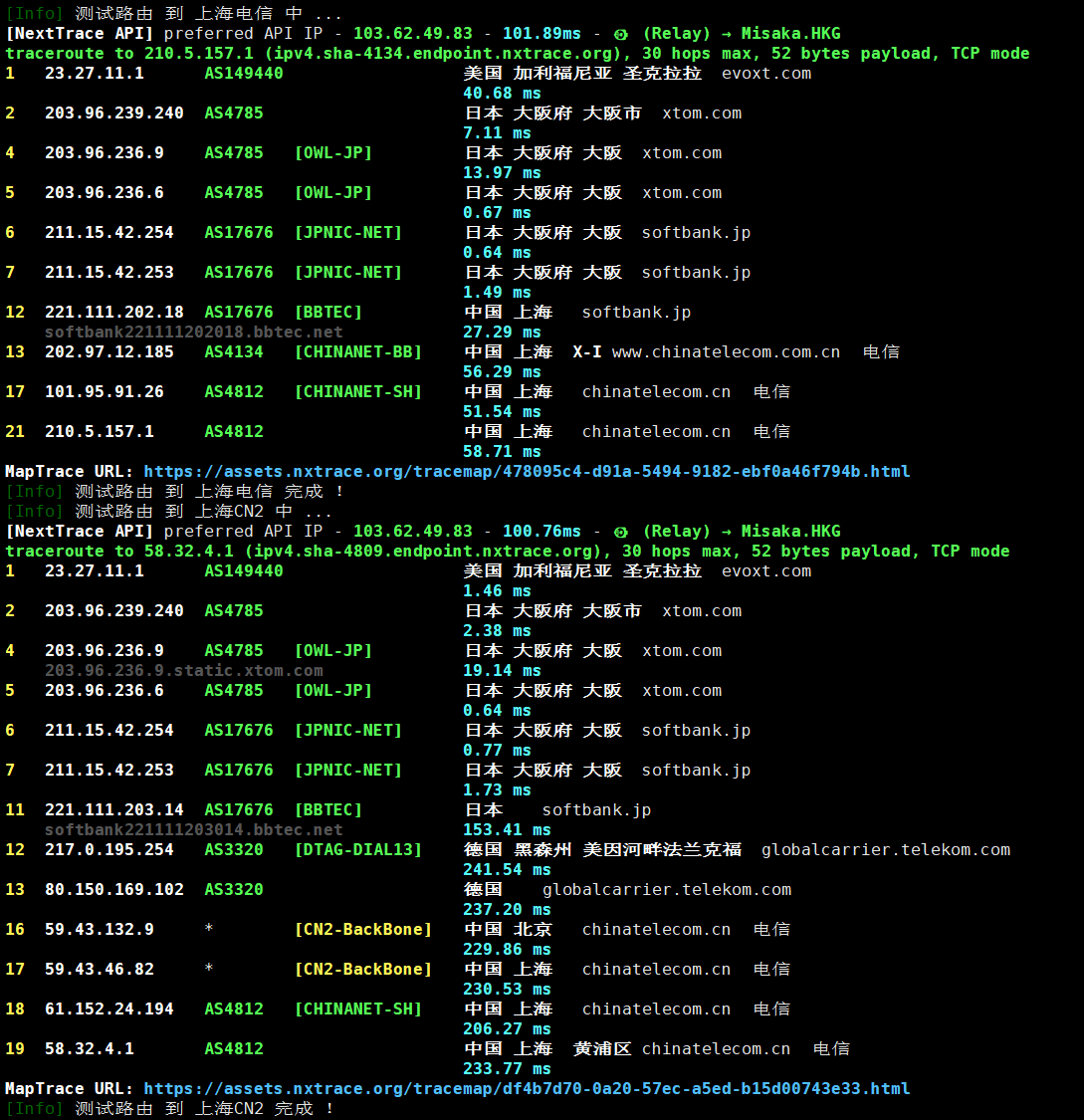Select the 19.14 ms latency value
1084x1120 pixels.
pos(502,671)
